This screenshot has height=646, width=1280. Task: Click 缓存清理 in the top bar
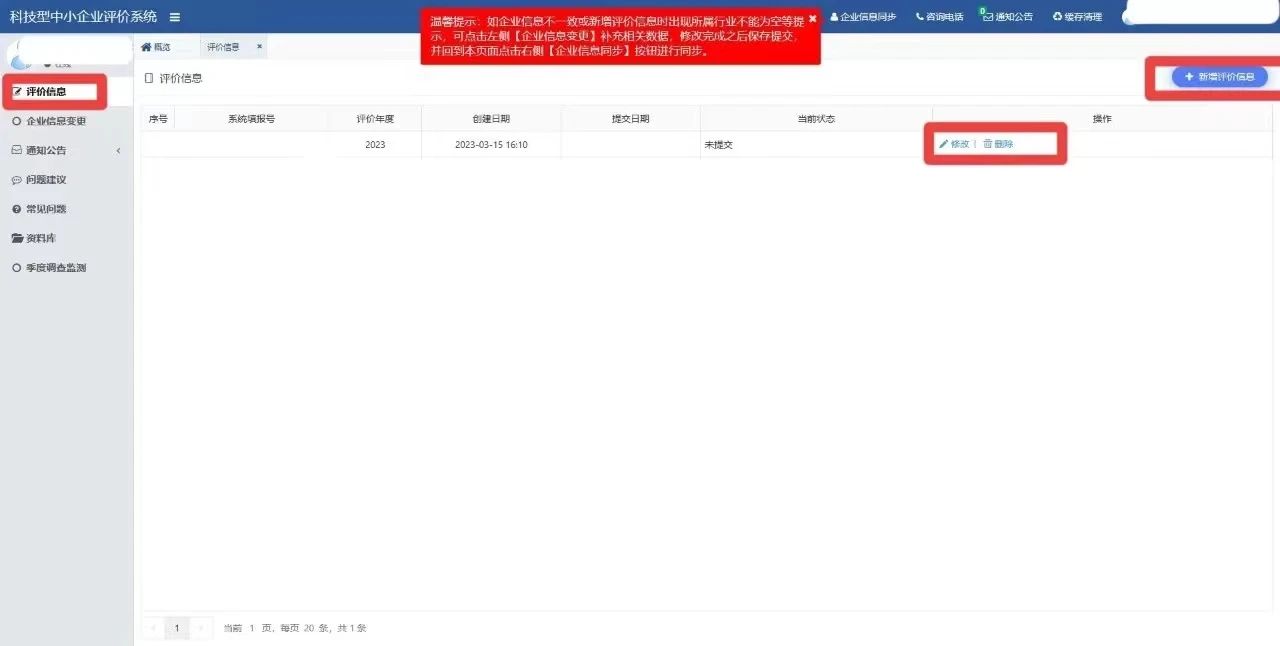[x=1077, y=17]
